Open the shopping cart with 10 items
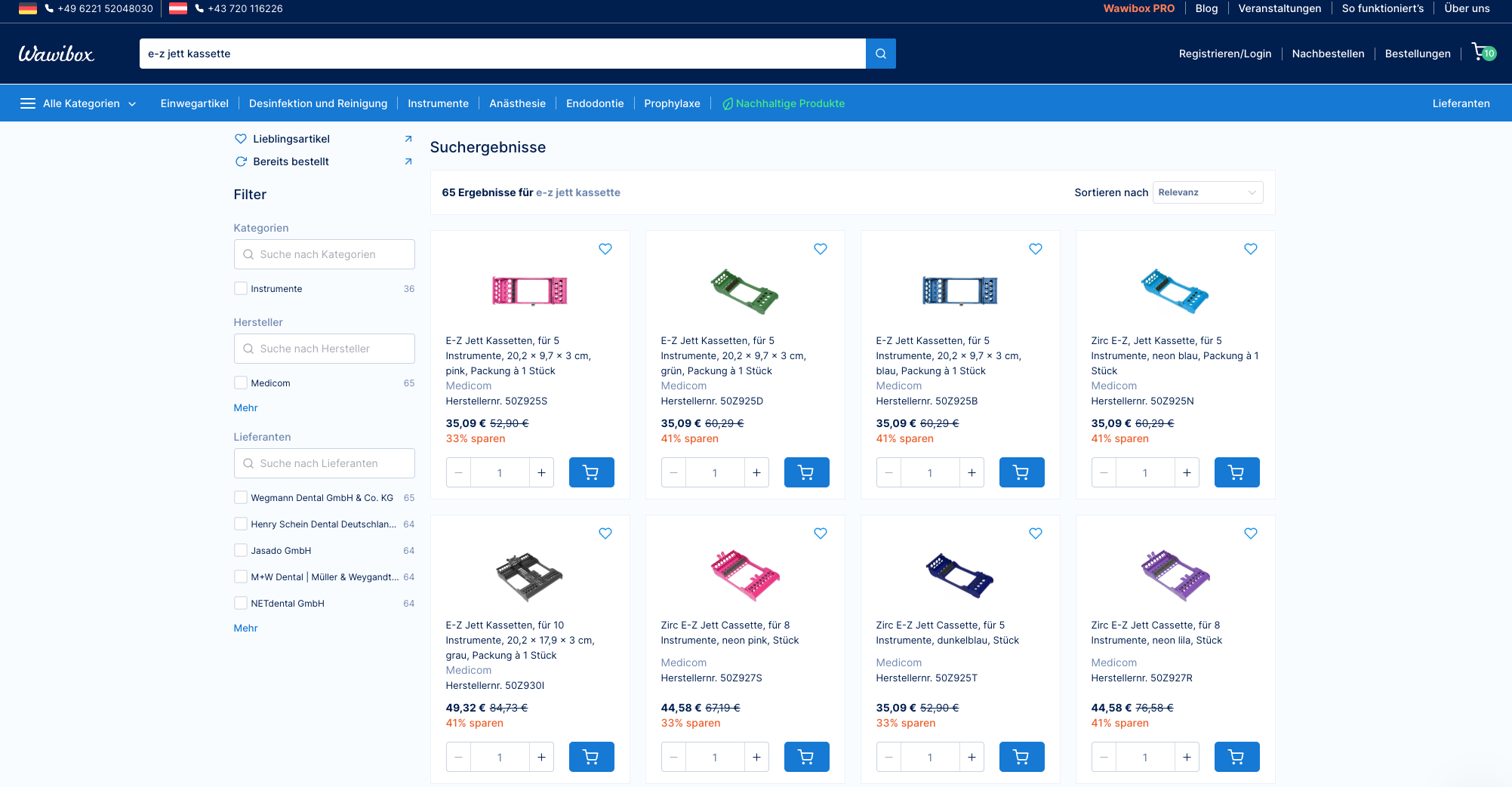 tap(1483, 53)
